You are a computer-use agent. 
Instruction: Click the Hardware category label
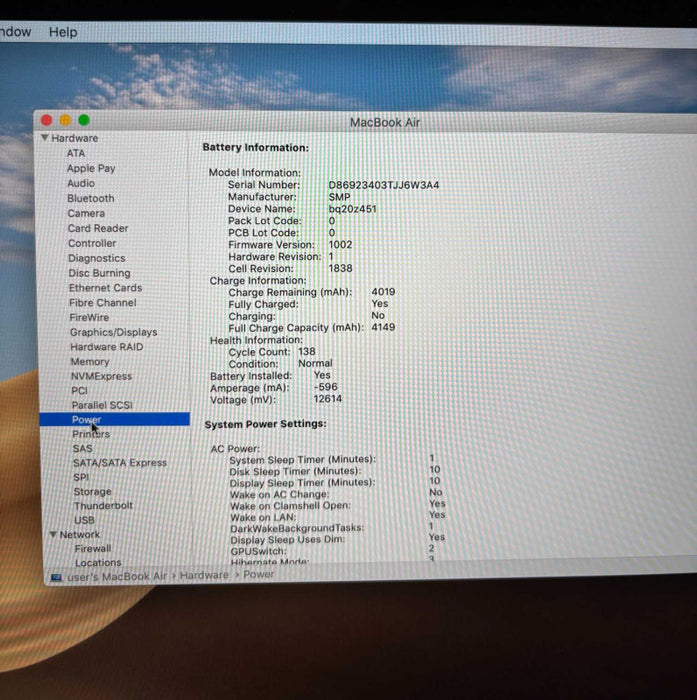point(75,138)
